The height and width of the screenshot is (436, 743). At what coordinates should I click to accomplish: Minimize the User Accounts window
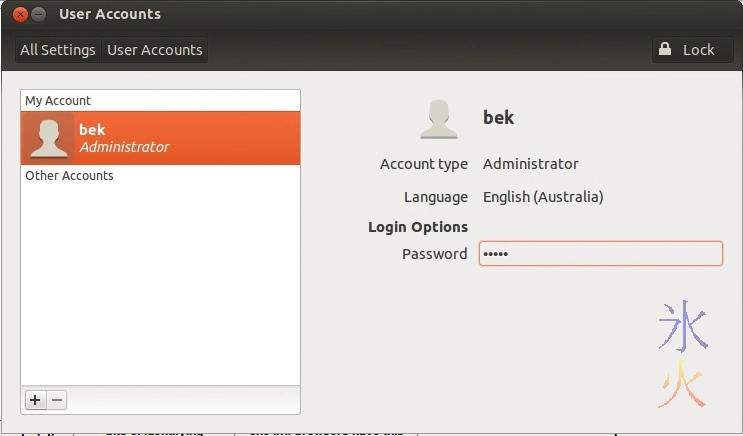click(x=39, y=15)
